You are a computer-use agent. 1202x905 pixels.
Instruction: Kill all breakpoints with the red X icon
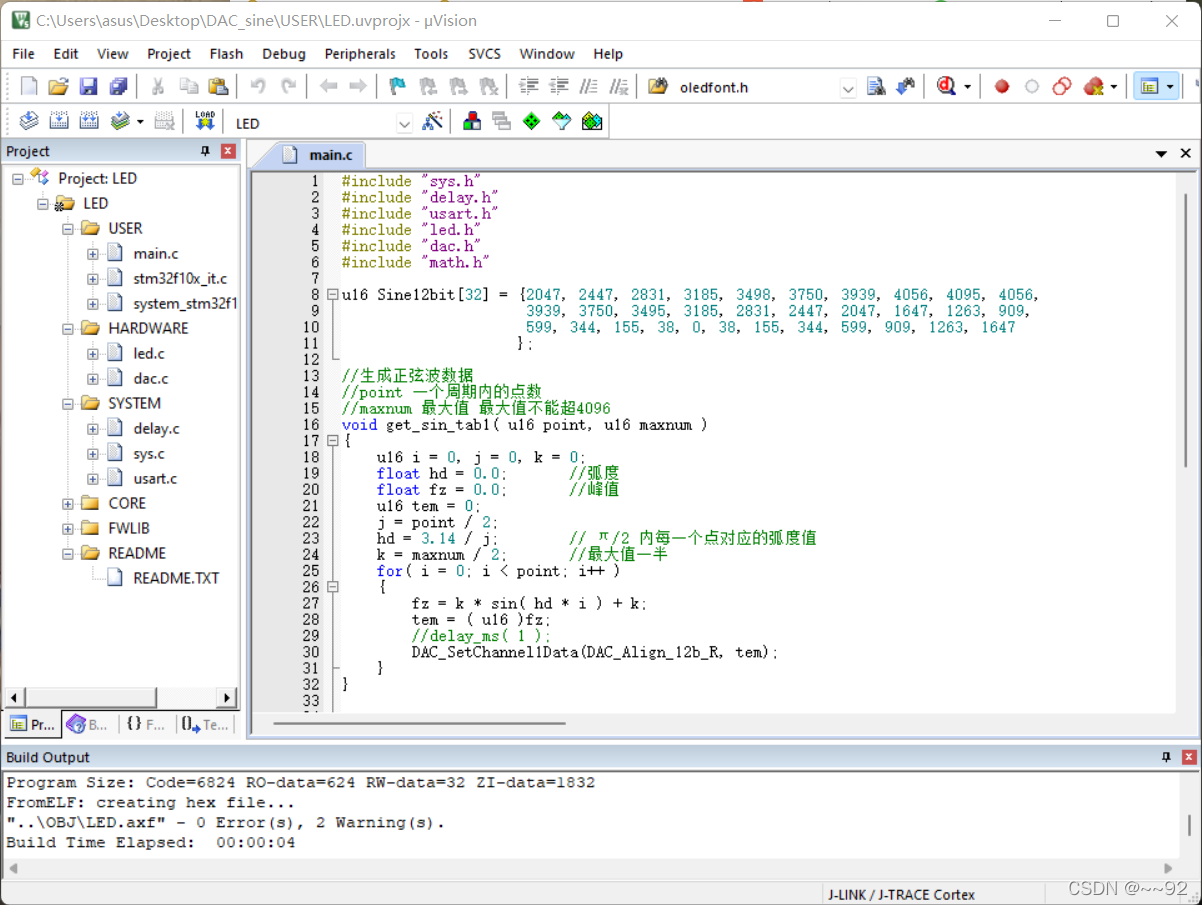1094,87
